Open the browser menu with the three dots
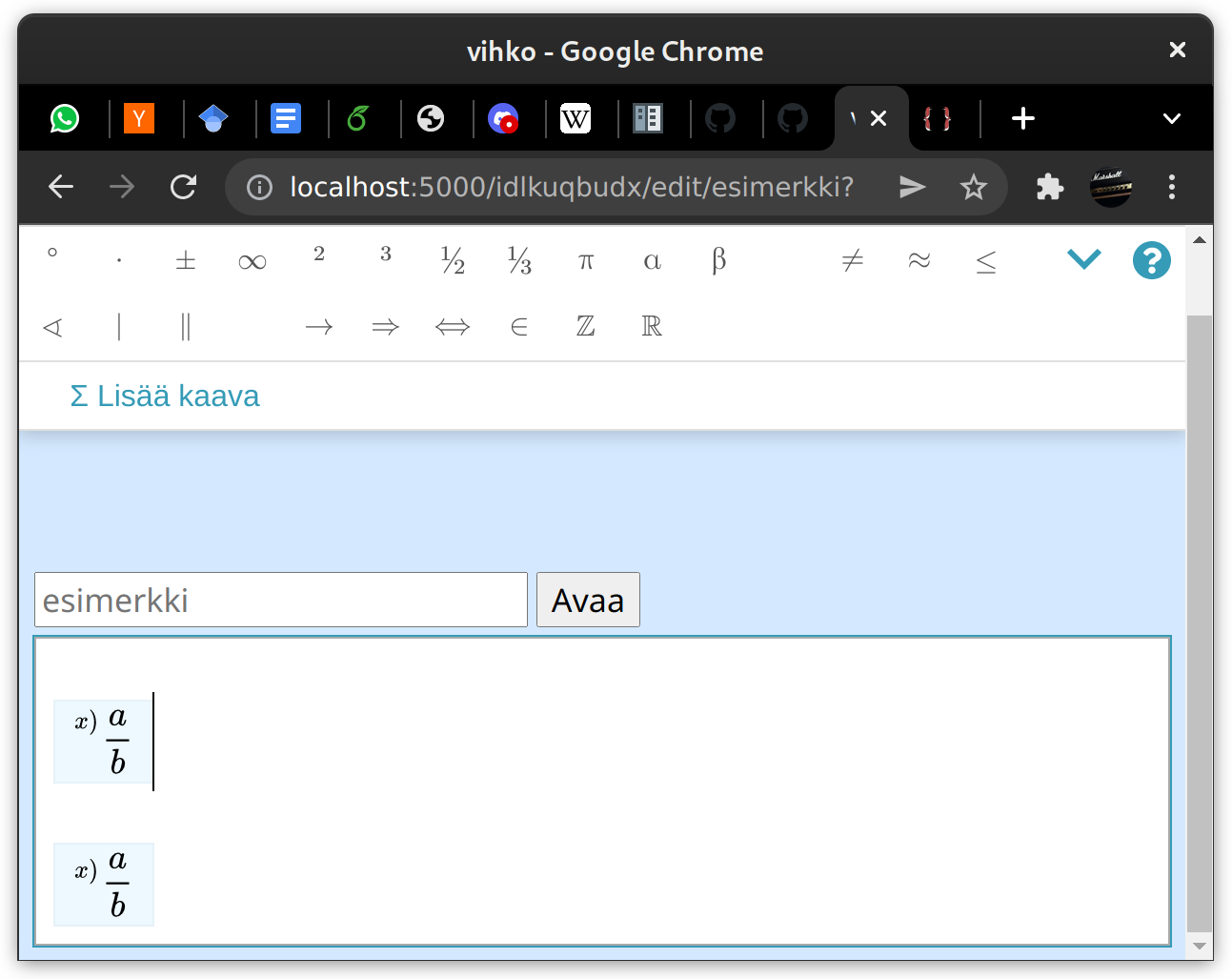Viewport: 1232px width, 979px height. click(1171, 187)
